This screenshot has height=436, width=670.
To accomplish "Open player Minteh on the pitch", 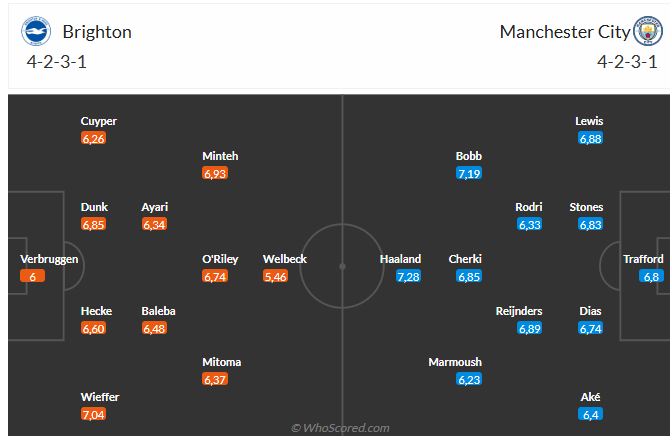I will coord(220,156).
